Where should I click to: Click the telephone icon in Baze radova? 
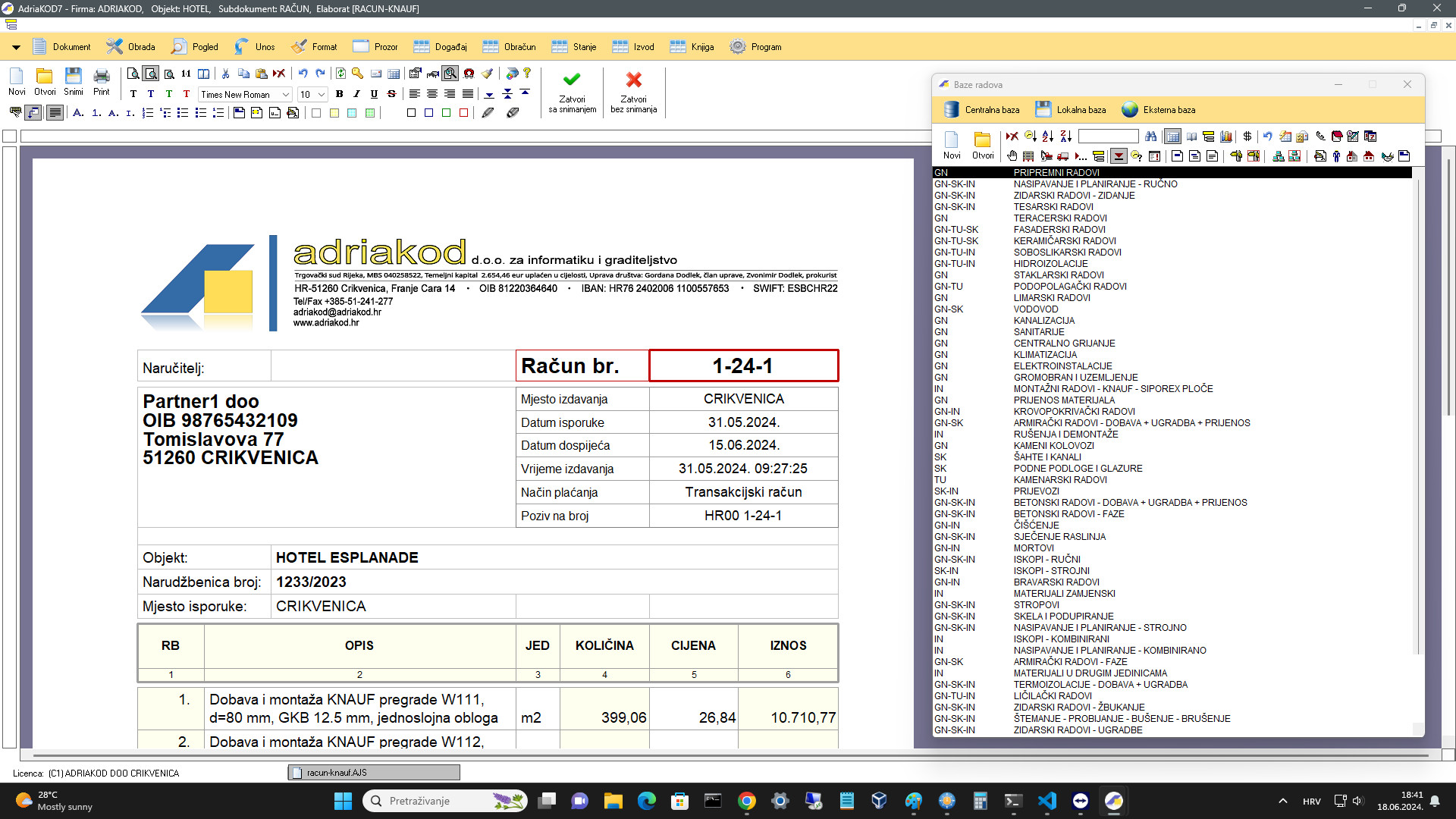tap(1320, 136)
